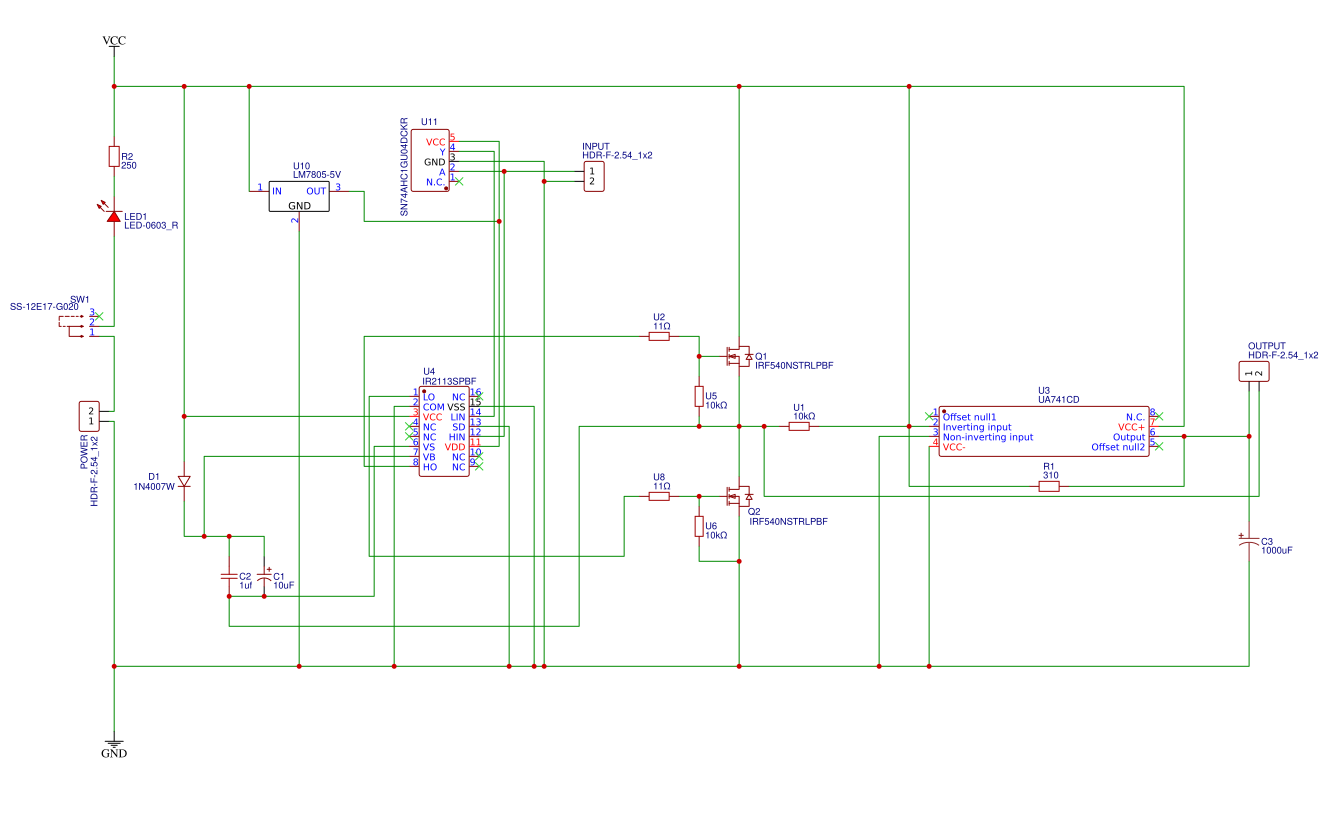The image size is (1329, 827).
Task: Select the U5 10kΩ resistor symbol
Action: coord(699,397)
